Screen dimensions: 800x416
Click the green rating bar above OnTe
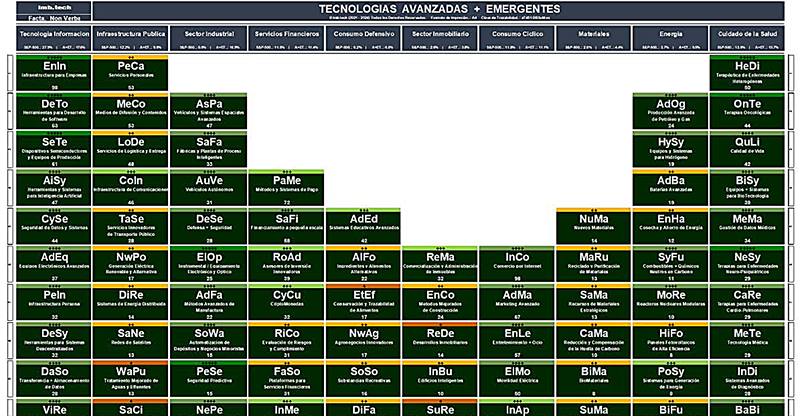[x=746, y=95]
